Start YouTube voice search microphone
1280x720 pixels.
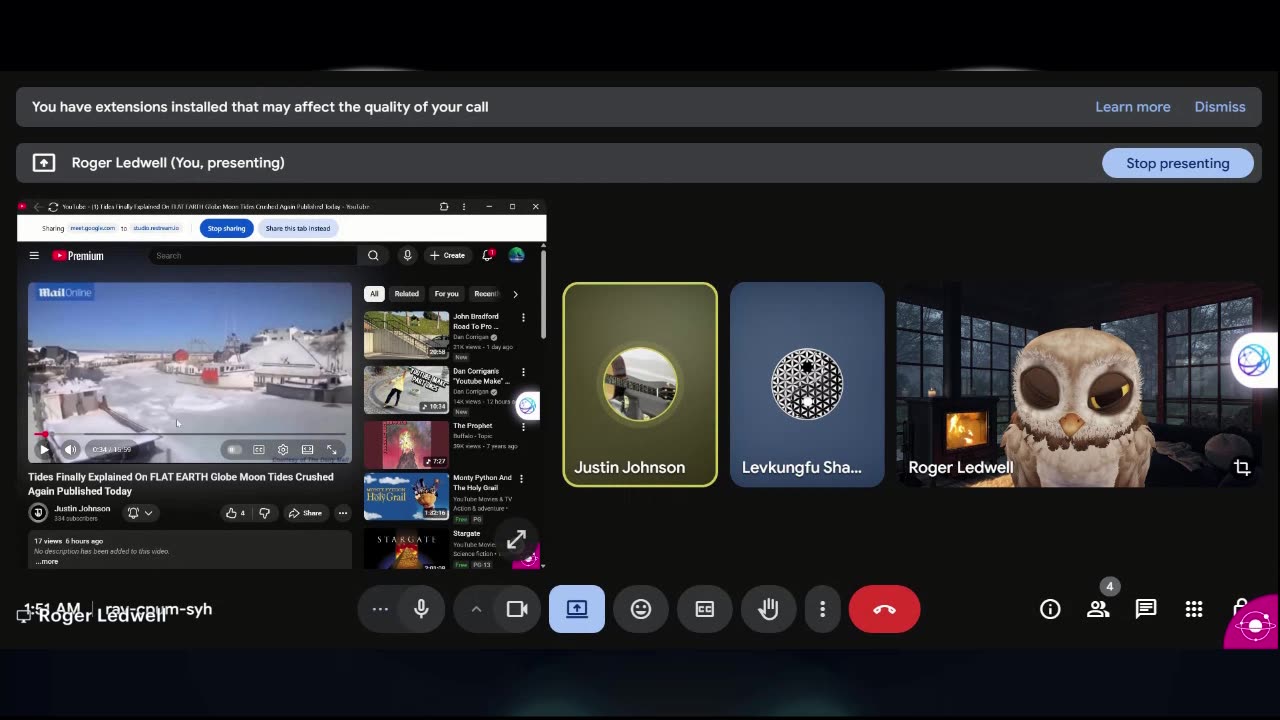coord(407,255)
